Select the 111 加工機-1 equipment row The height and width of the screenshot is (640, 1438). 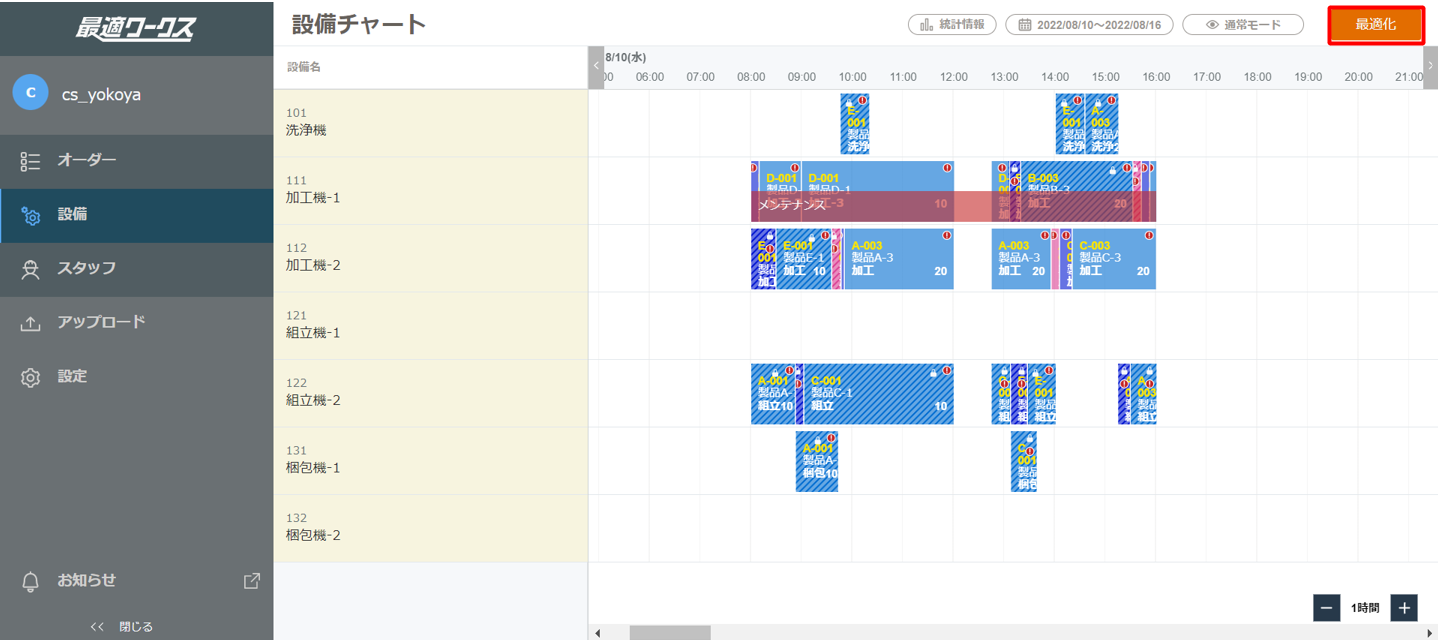point(430,191)
